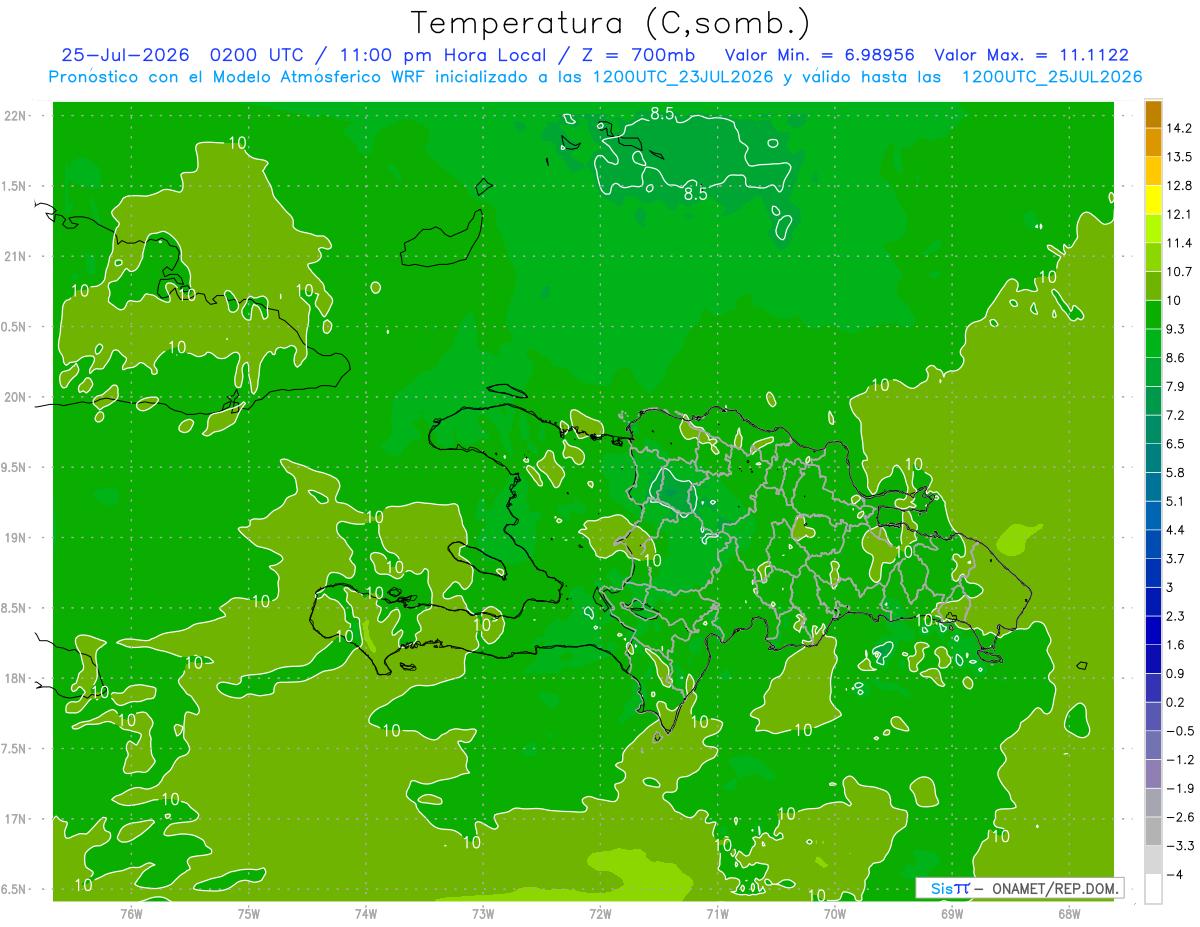The height and width of the screenshot is (927, 1200).
Task: Select Valor Max. = 11.1122
Action: coord(1031,55)
